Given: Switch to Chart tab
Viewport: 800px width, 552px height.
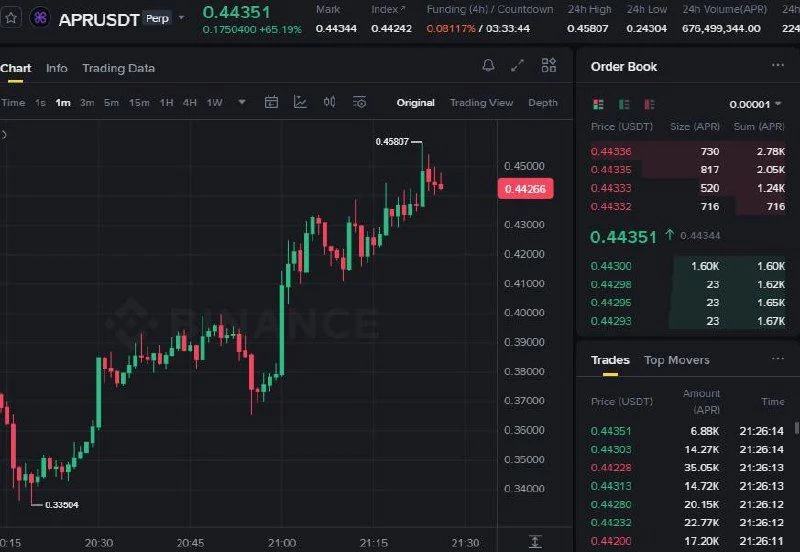Looking at the screenshot, I should (16, 68).
